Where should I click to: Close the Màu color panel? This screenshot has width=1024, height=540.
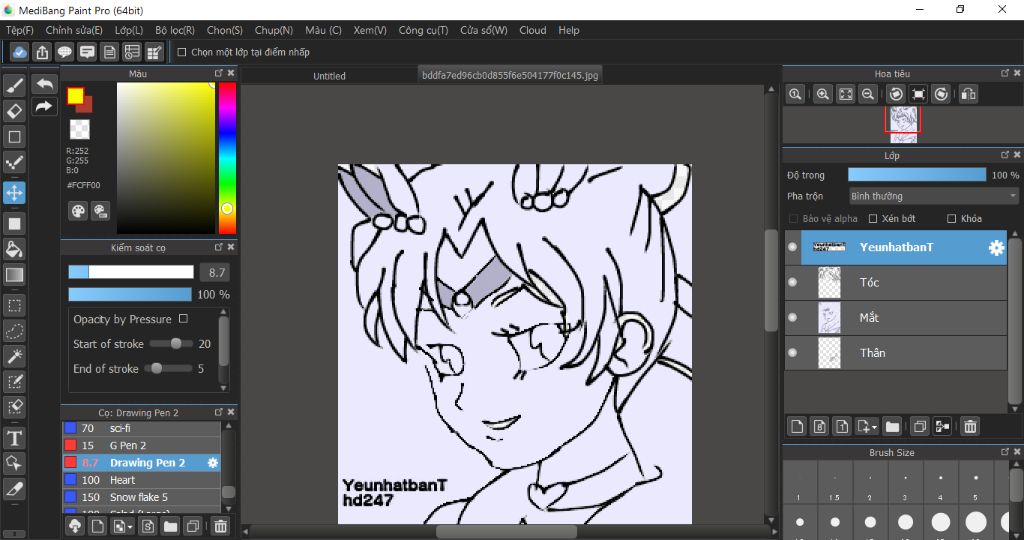click(231, 73)
